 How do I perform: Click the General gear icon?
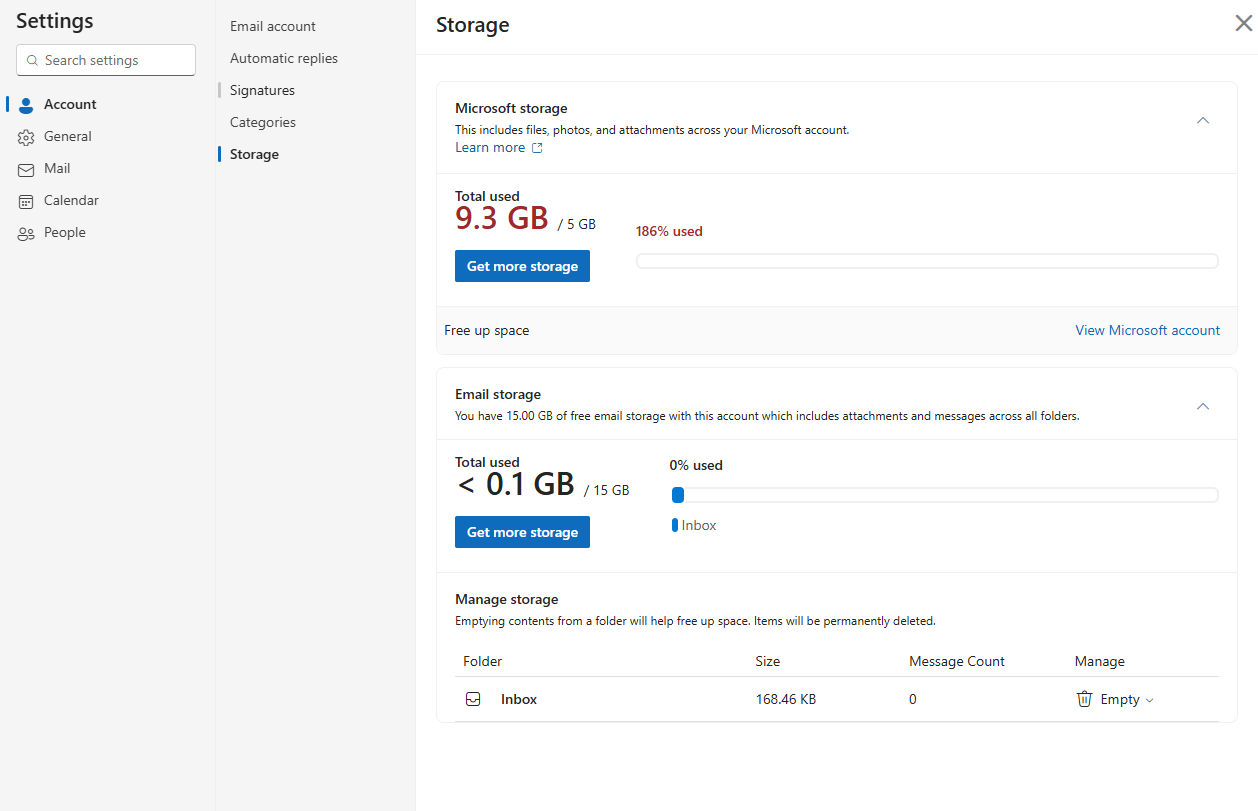click(26, 137)
